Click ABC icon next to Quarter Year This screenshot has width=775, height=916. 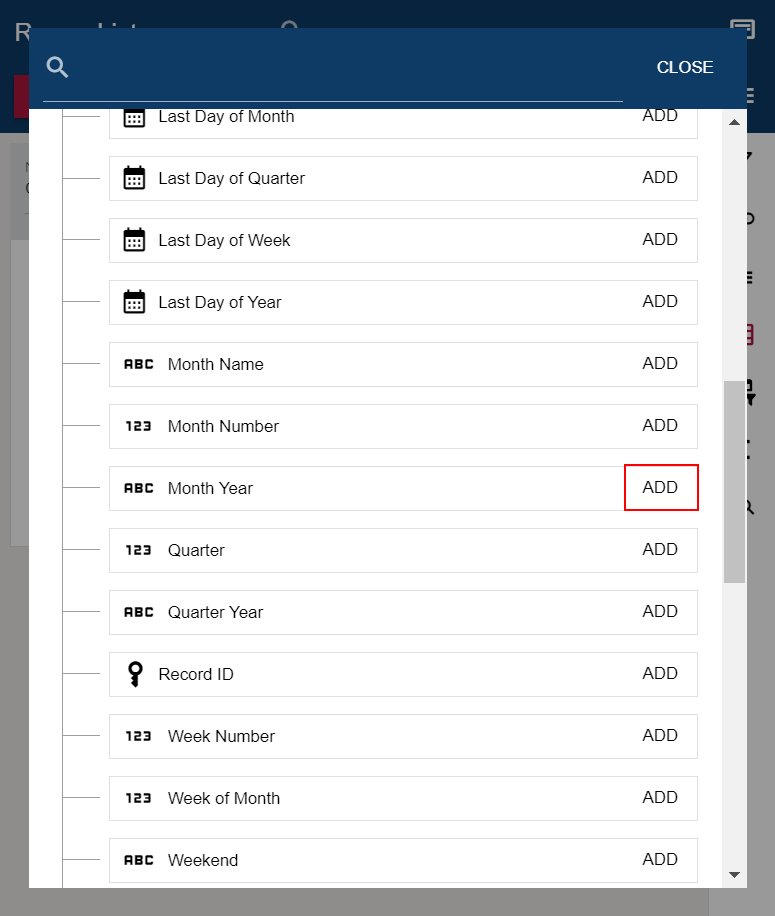(138, 612)
